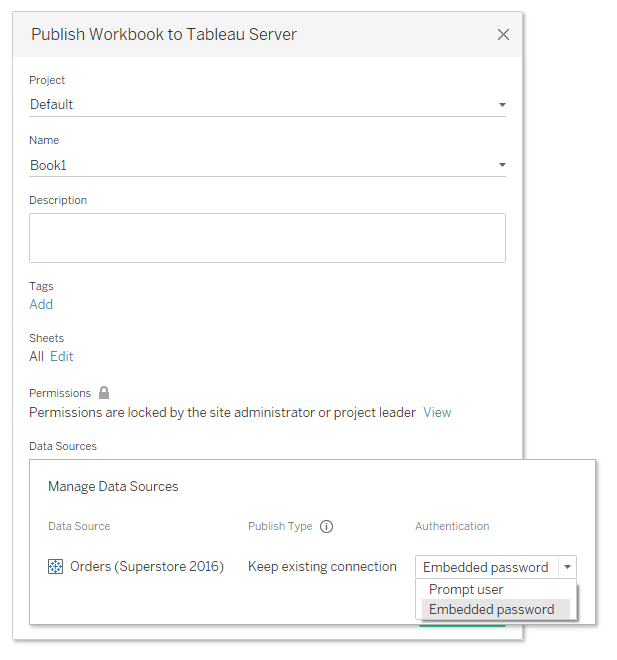Click inside the Description text box
Image resolution: width=617 pixels, height=660 pixels.
click(x=267, y=238)
